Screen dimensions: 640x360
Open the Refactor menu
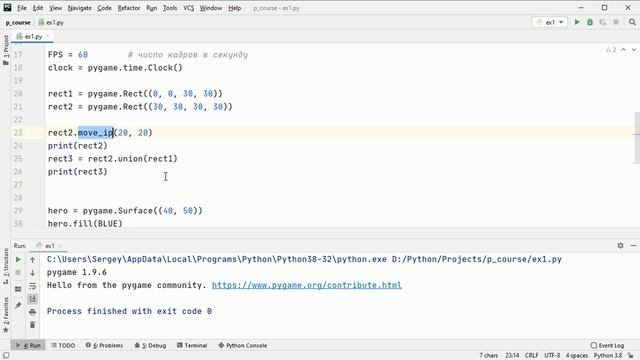[129, 8]
